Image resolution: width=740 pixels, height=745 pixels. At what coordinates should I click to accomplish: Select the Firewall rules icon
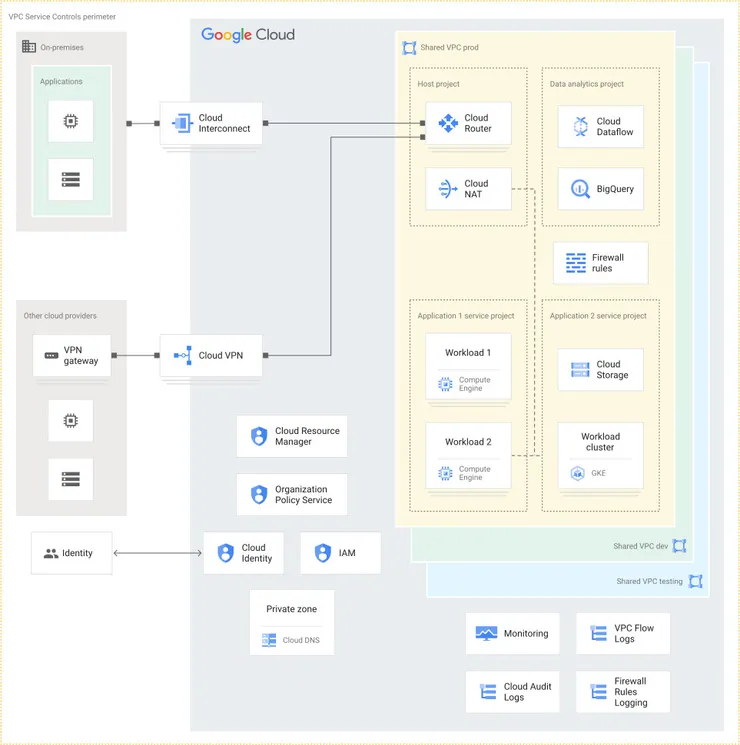pos(576,263)
